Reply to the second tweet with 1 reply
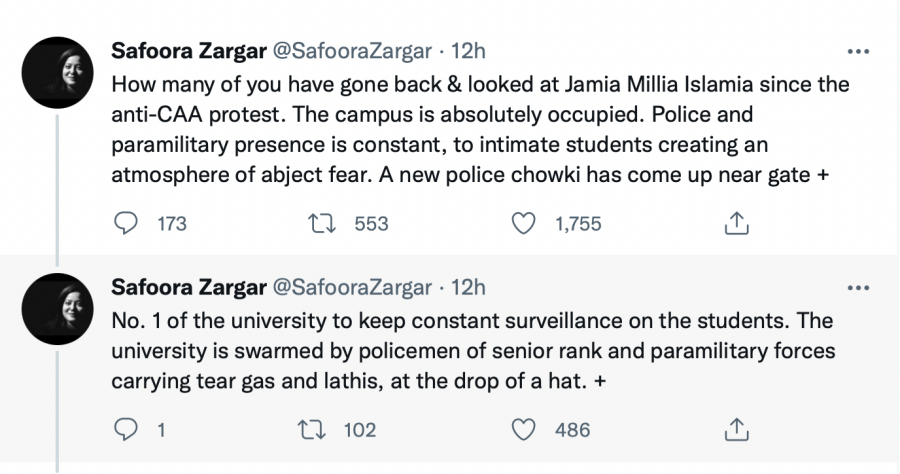Image resolution: width=900 pixels, height=474 pixels. tap(127, 429)
